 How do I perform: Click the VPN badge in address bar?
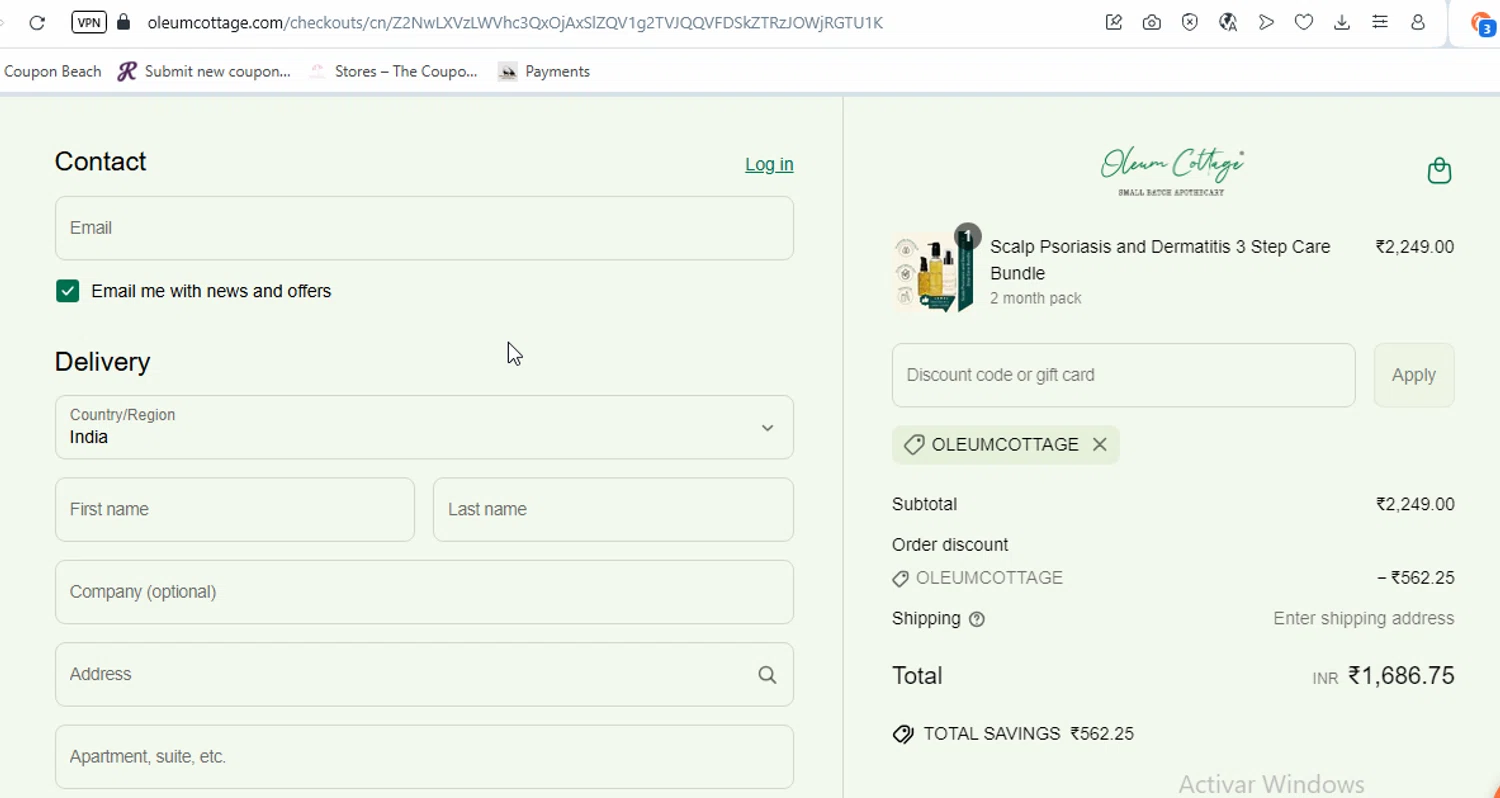click(x=89, y=22)
